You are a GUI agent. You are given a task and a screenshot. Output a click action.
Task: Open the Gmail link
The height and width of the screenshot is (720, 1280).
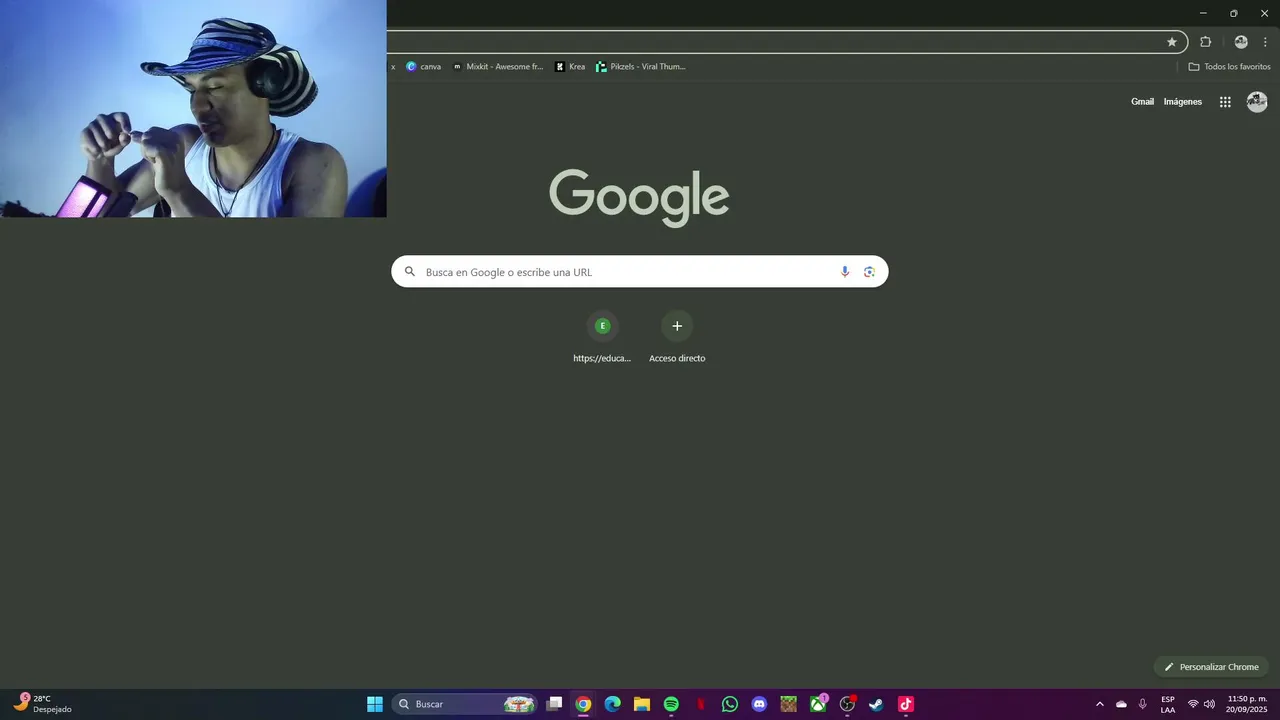coord(1142,102)
